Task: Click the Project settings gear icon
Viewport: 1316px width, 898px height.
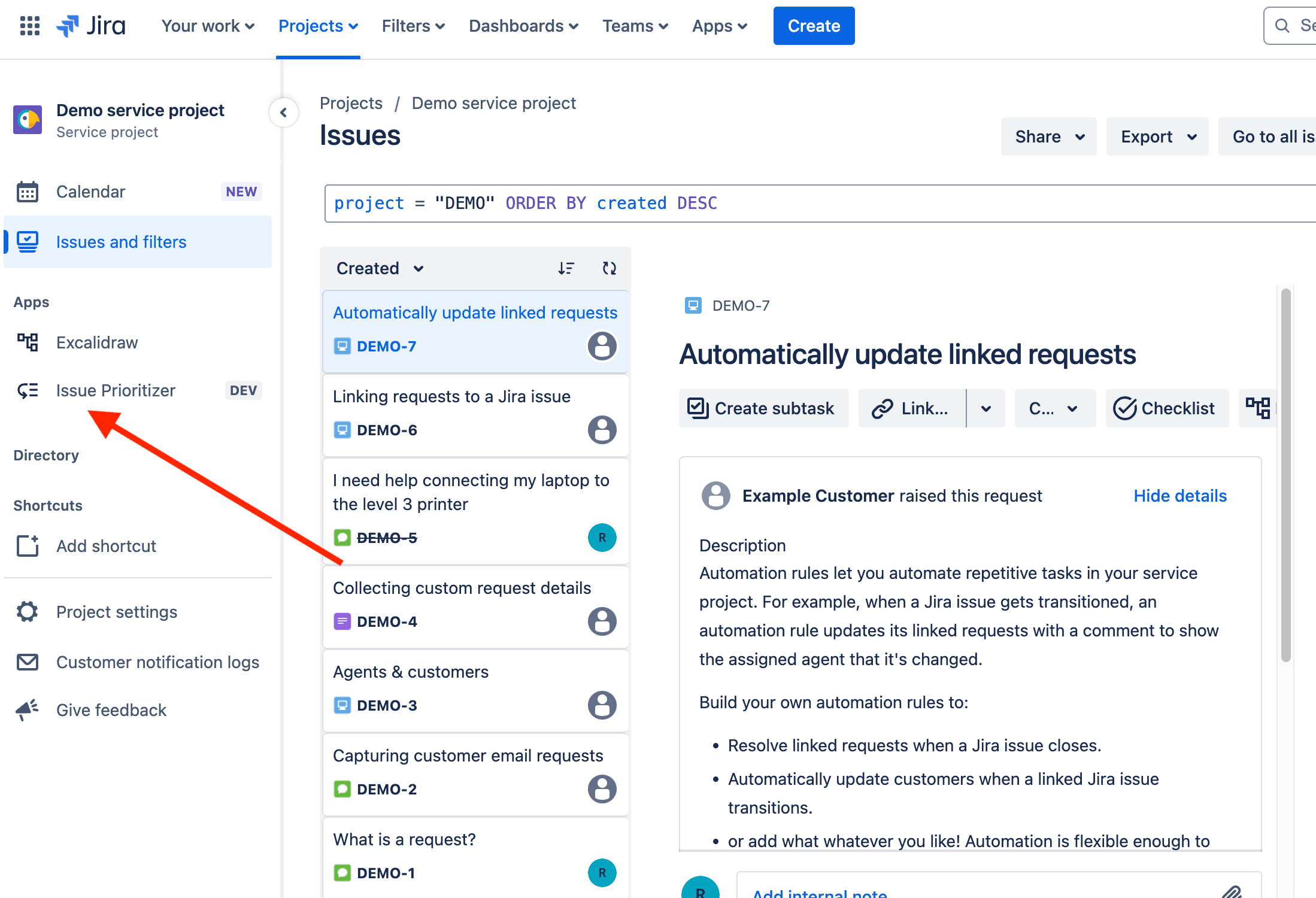Action: 28,612
